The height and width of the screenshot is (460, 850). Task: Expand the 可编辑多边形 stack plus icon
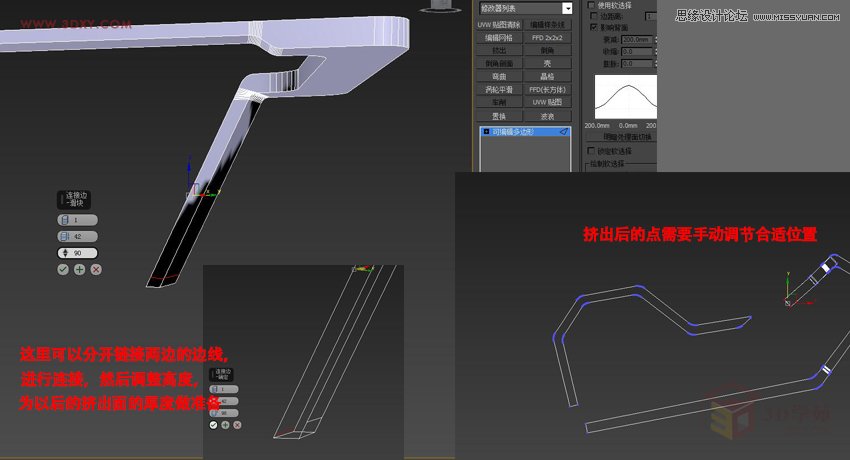pos(486,132)
